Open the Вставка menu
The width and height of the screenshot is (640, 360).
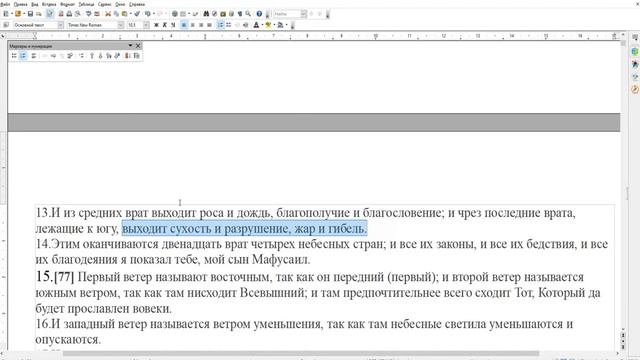[x=49, y=4]
